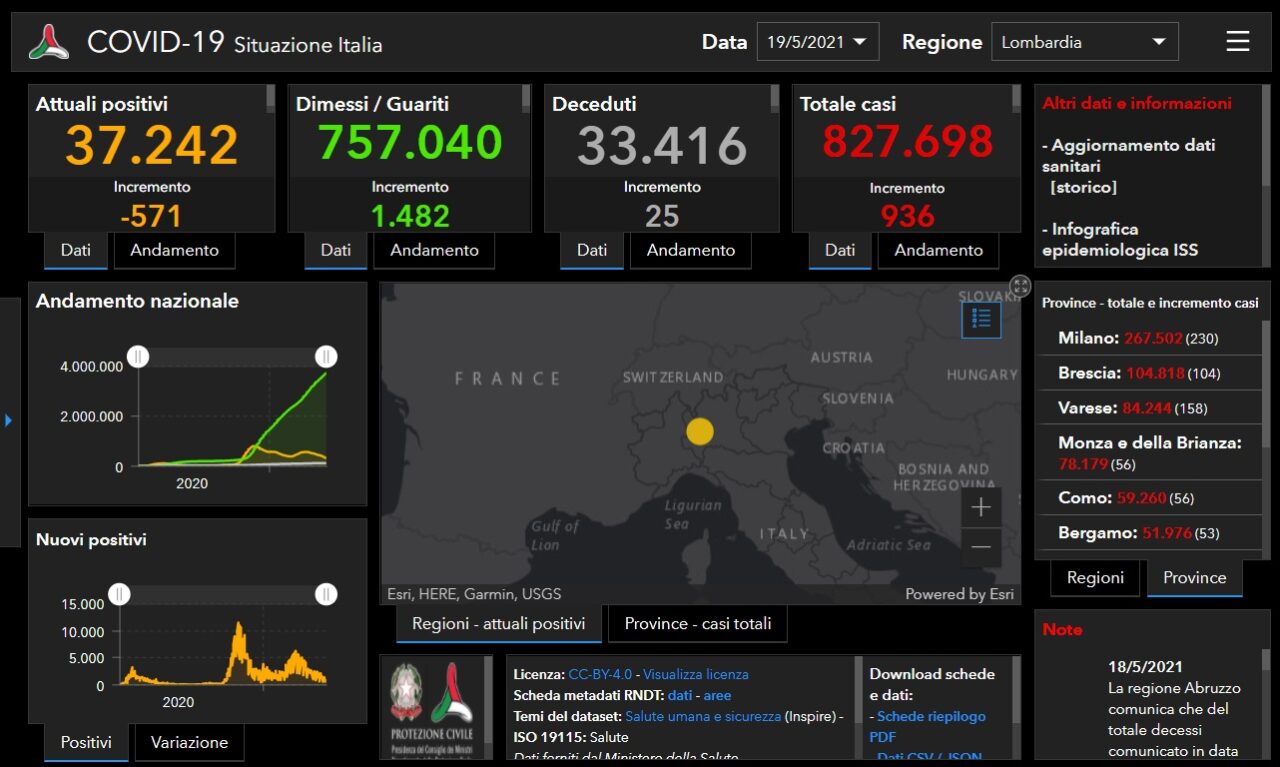
Task: Click the yellow Lombardia map marker
Action: pyautogui.click(x=700, y=432)
